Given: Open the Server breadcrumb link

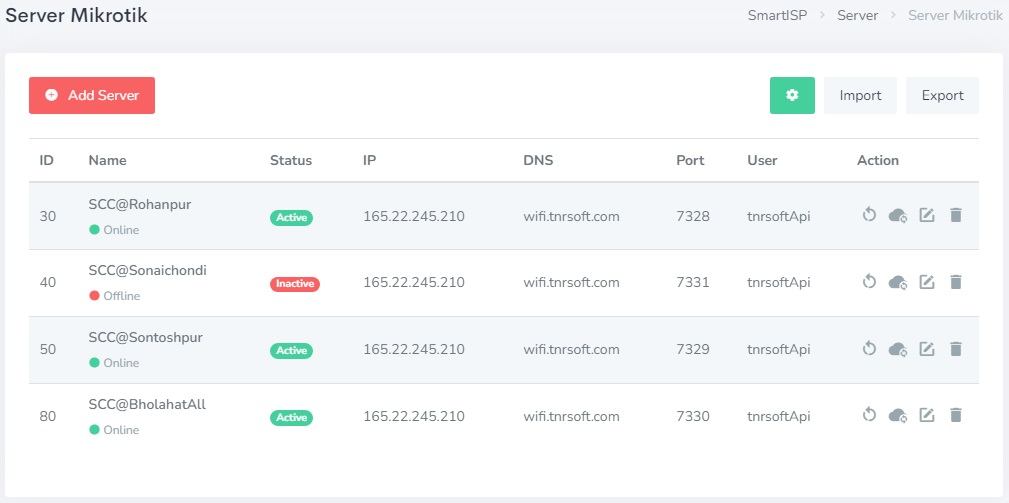Looking at the screenshot, I should point(858,15).
